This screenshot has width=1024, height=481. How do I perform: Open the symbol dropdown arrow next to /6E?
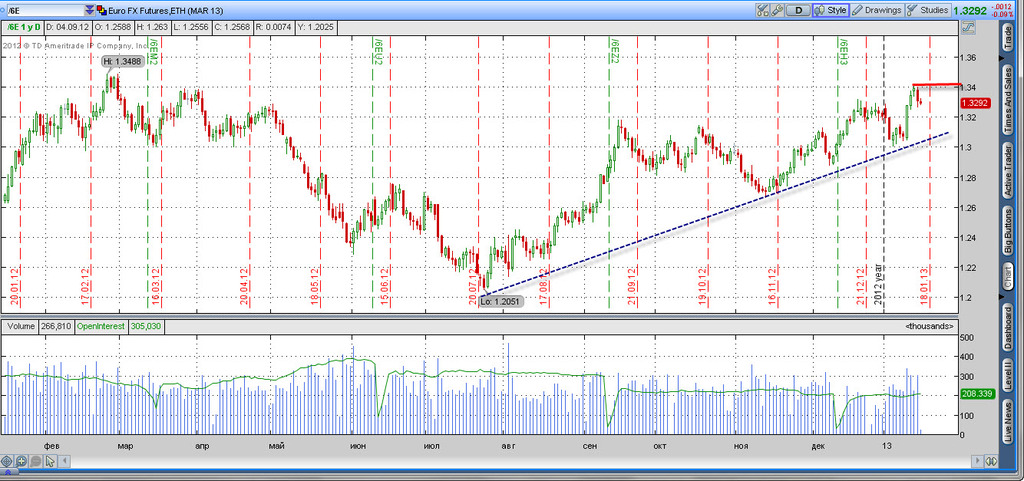pos(89,10)
